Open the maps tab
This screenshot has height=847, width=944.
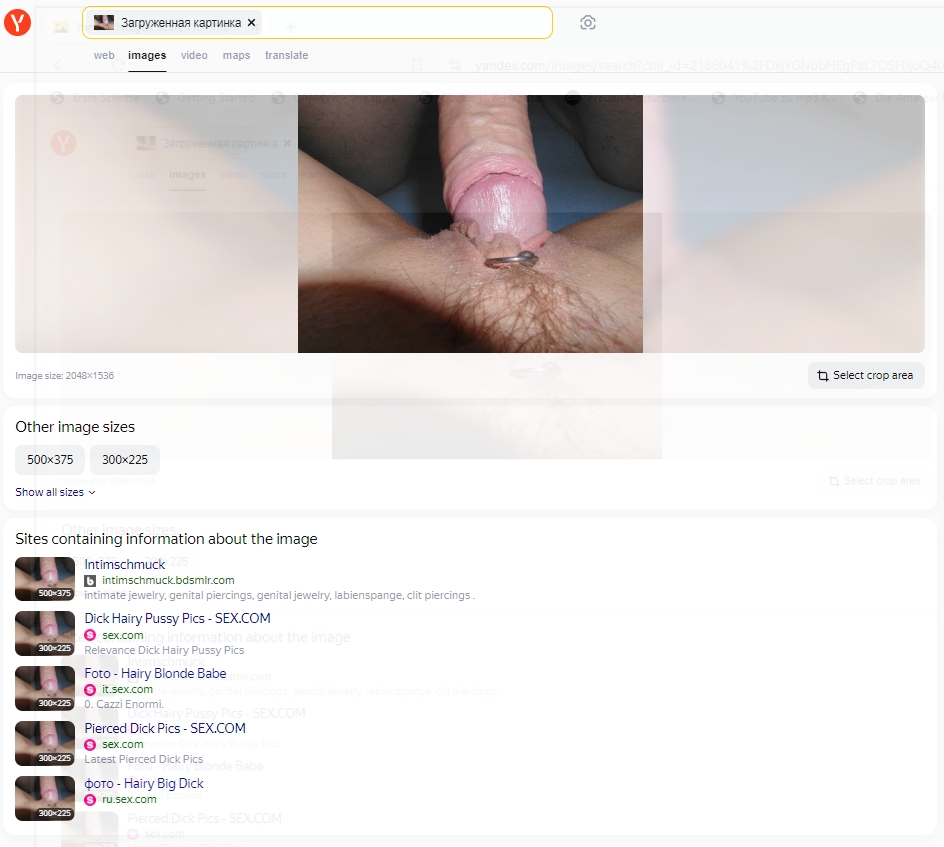pos(236,56)
